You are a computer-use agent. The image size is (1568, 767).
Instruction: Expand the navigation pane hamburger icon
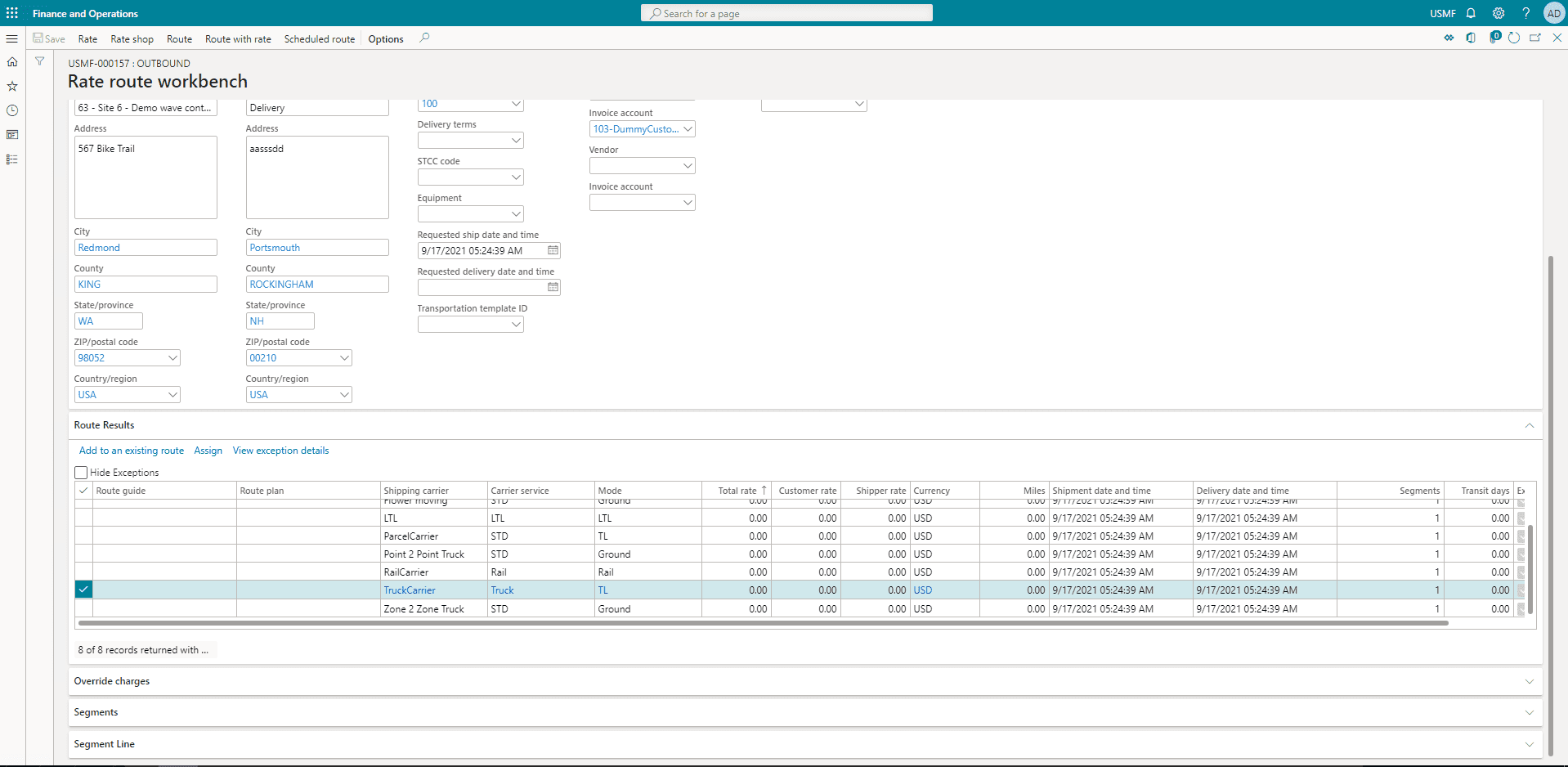coord(12,38)
